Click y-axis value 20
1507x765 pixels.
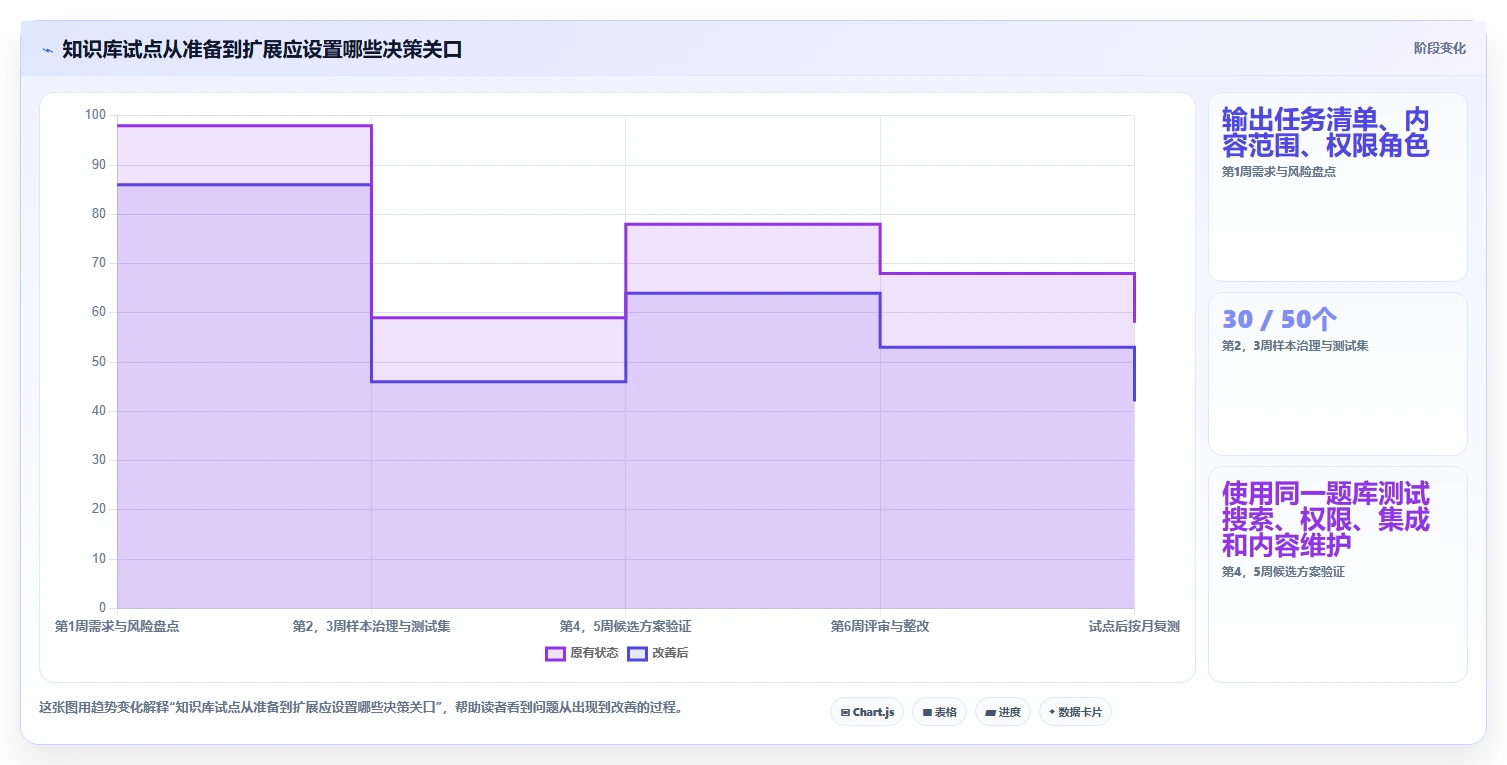pyautogui.click(x=98, y=509)
